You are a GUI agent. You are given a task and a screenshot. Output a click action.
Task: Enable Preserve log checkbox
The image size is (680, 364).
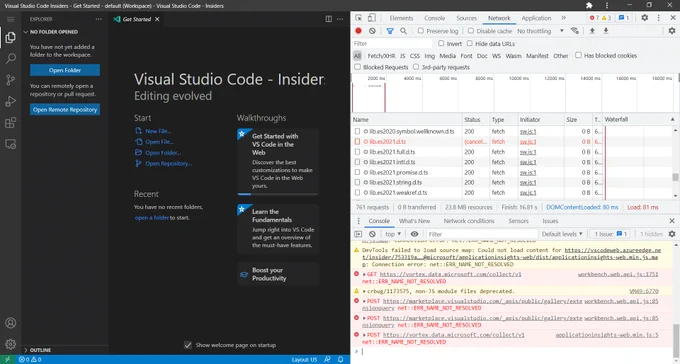[x=421, y=31]
